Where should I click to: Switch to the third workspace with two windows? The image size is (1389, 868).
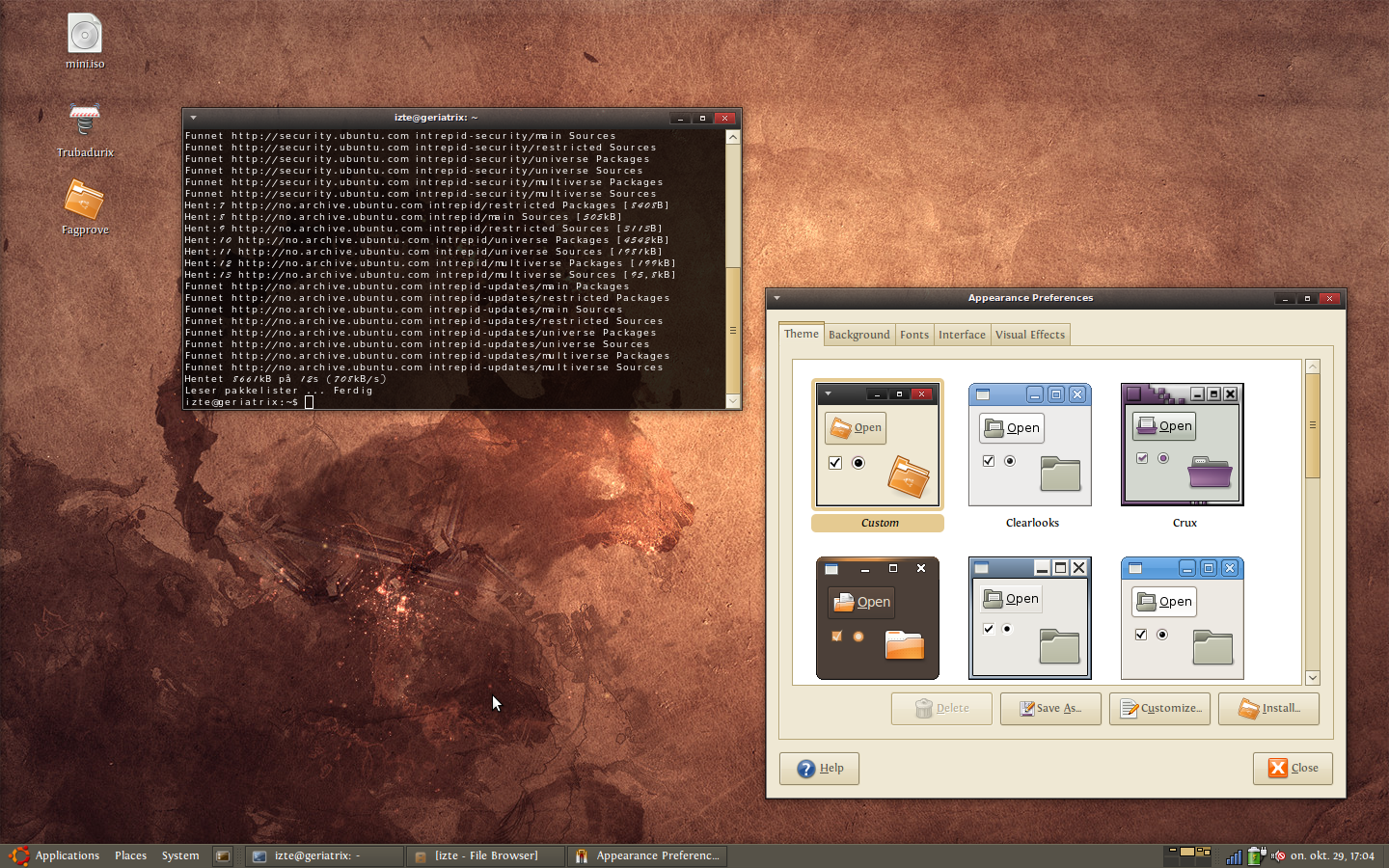click(1203, 852)
